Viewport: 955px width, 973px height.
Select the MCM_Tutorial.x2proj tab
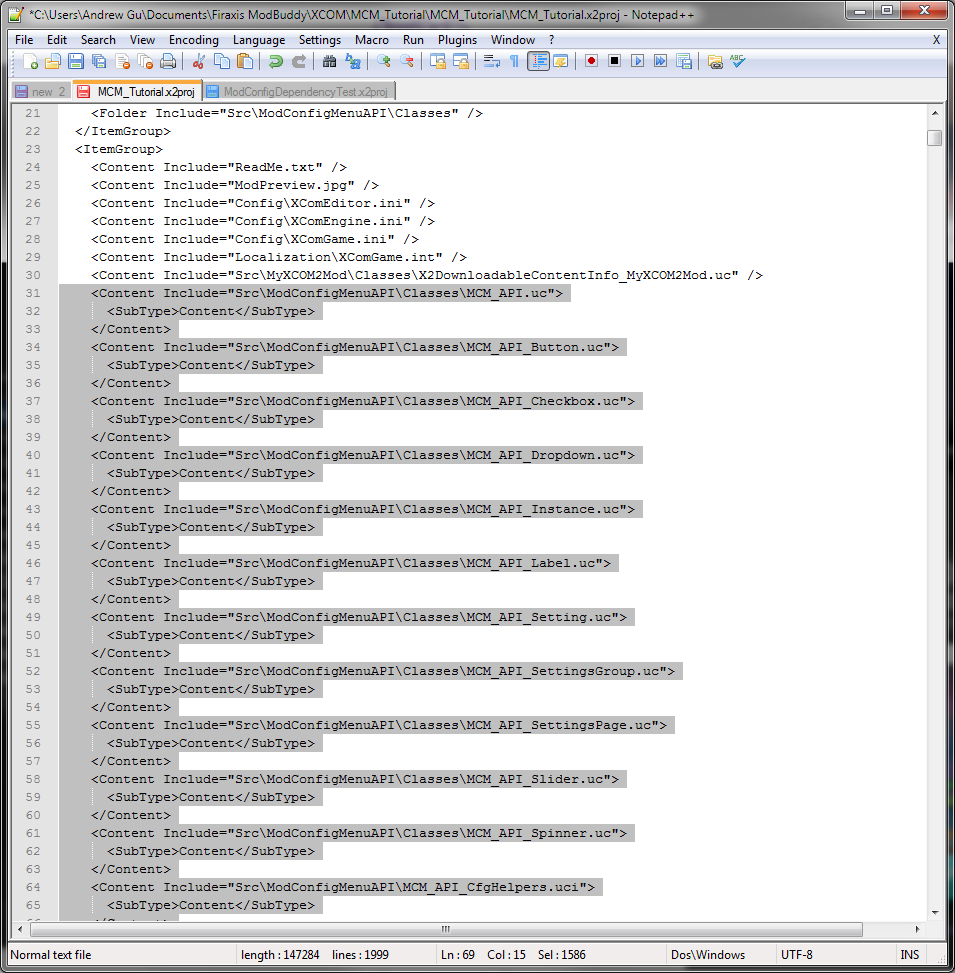coord(138,91)
